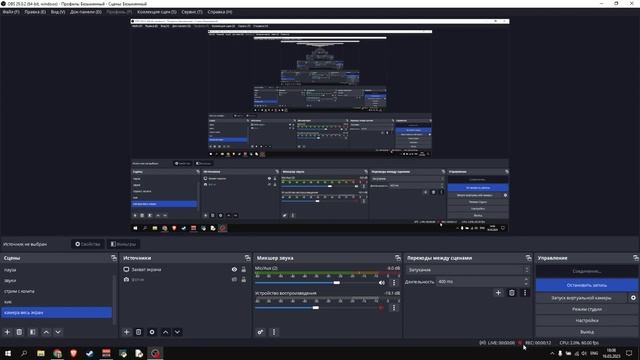This screenshot has width=640, height=360.
Task: Adjust playback device volume slider
Action: tap(316, 308)
